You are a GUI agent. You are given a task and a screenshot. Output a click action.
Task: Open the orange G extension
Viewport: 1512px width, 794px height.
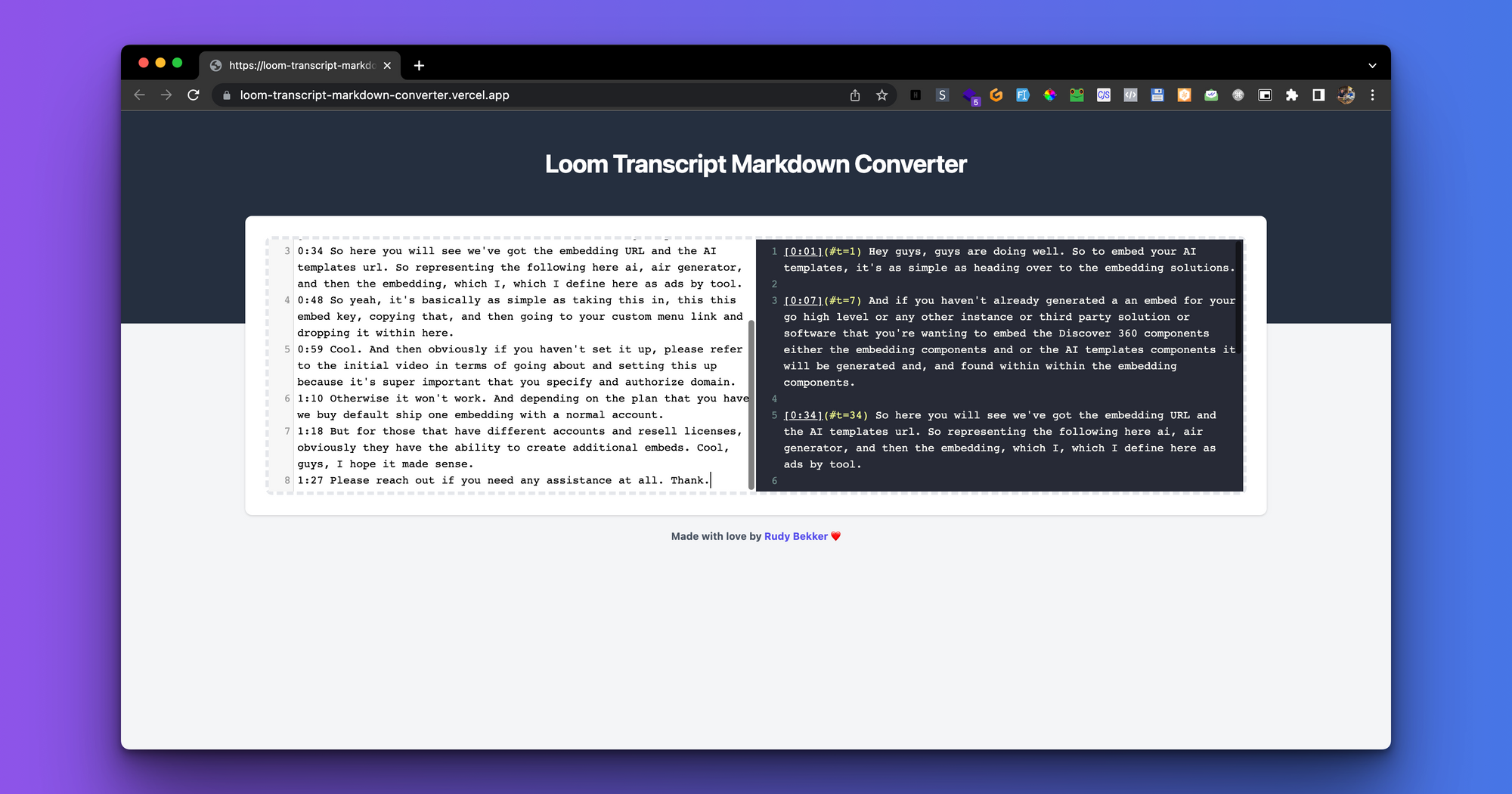click(x=996, y=95)
